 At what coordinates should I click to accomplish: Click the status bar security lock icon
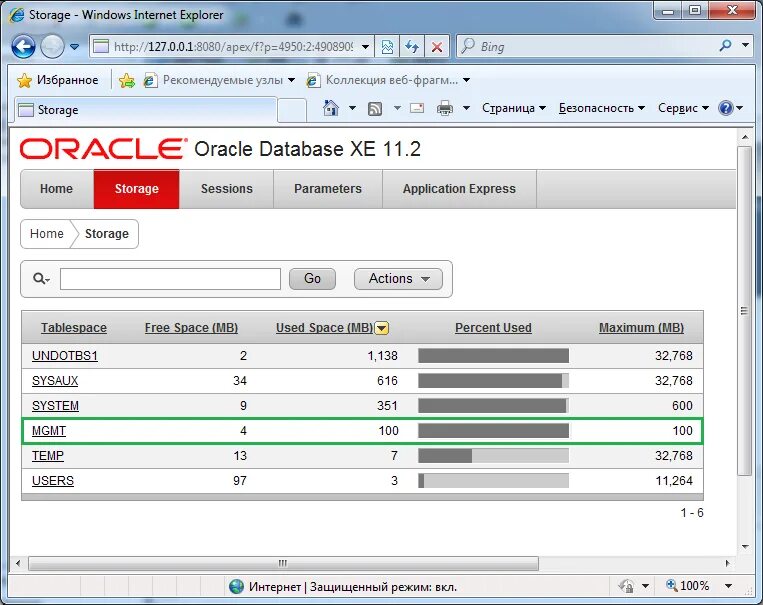[626, 586]
